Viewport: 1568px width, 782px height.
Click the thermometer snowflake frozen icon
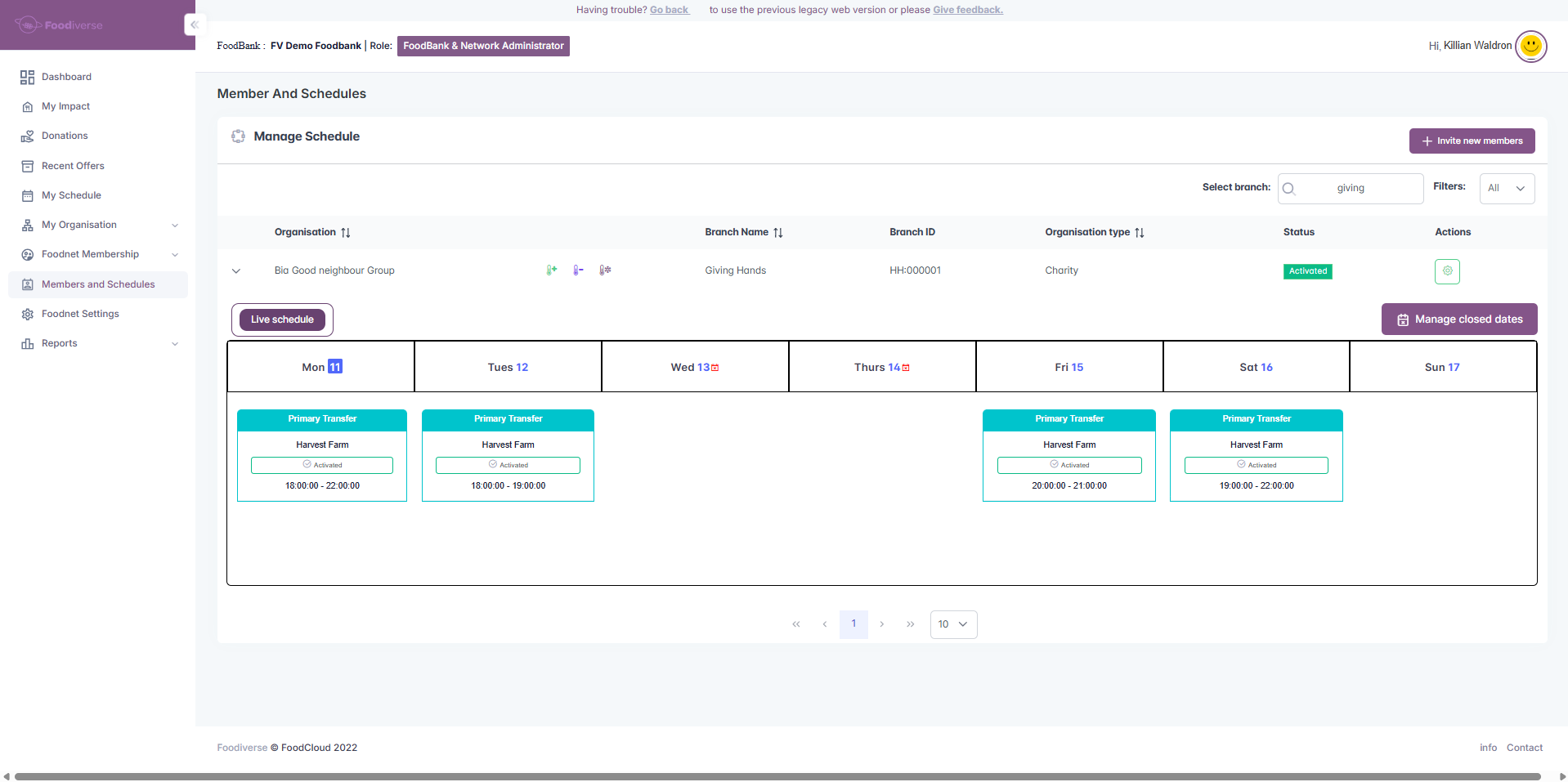tap(605, 270)
